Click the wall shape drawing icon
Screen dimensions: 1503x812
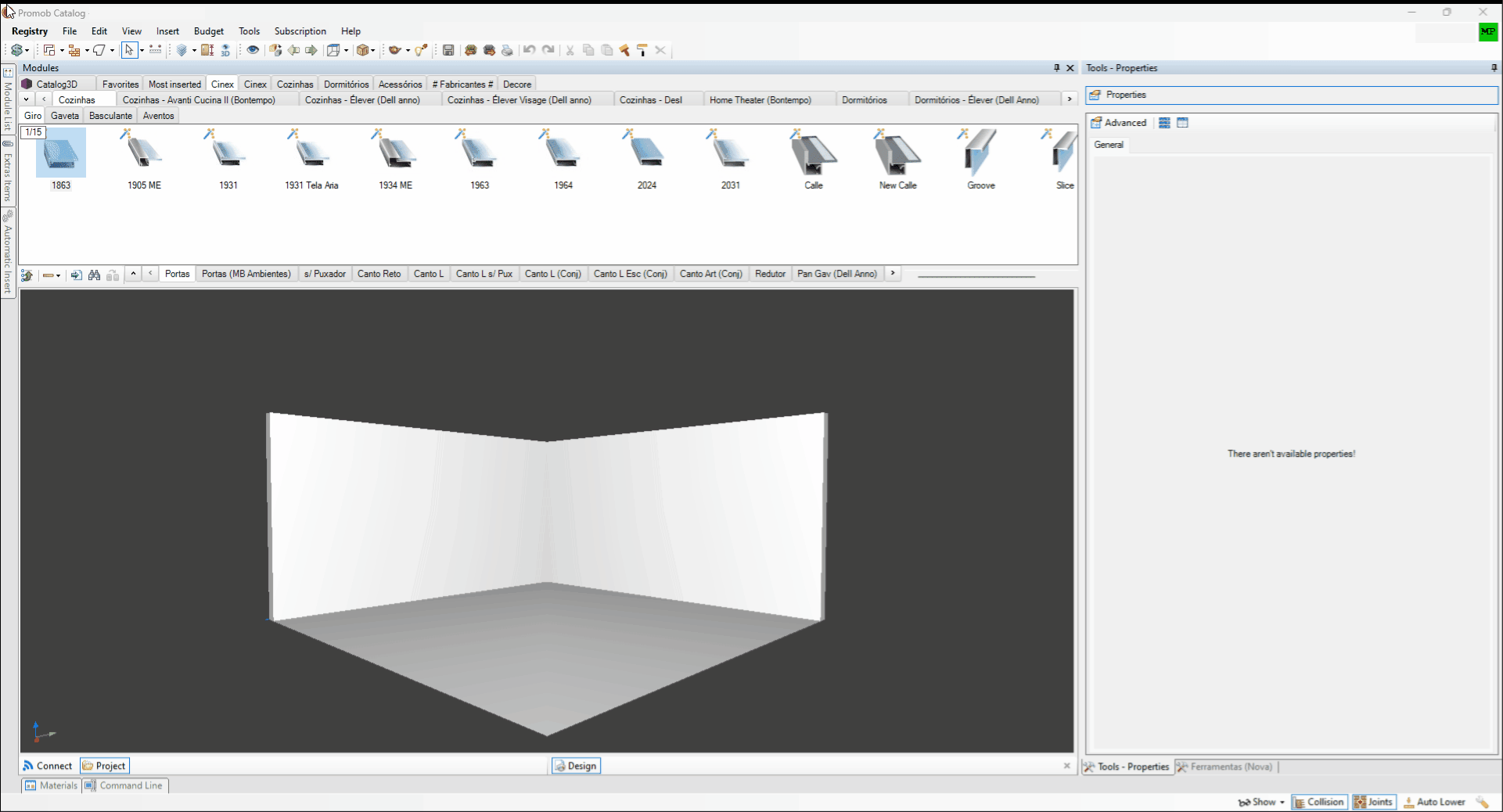(99, 50)
